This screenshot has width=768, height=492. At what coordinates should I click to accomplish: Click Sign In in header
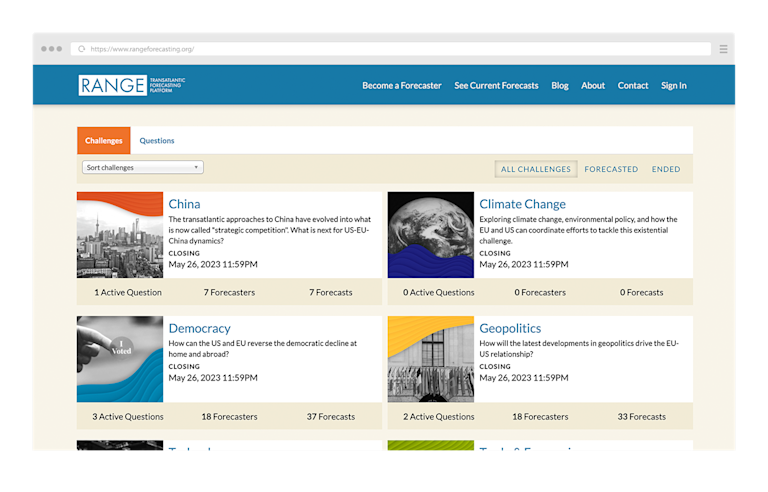point(673,85)
